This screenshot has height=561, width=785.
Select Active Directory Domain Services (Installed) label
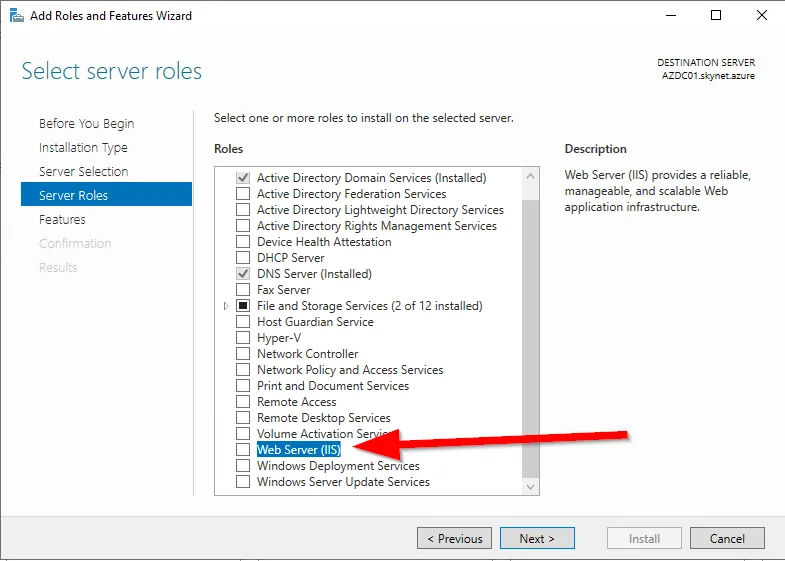pos(371,178)
